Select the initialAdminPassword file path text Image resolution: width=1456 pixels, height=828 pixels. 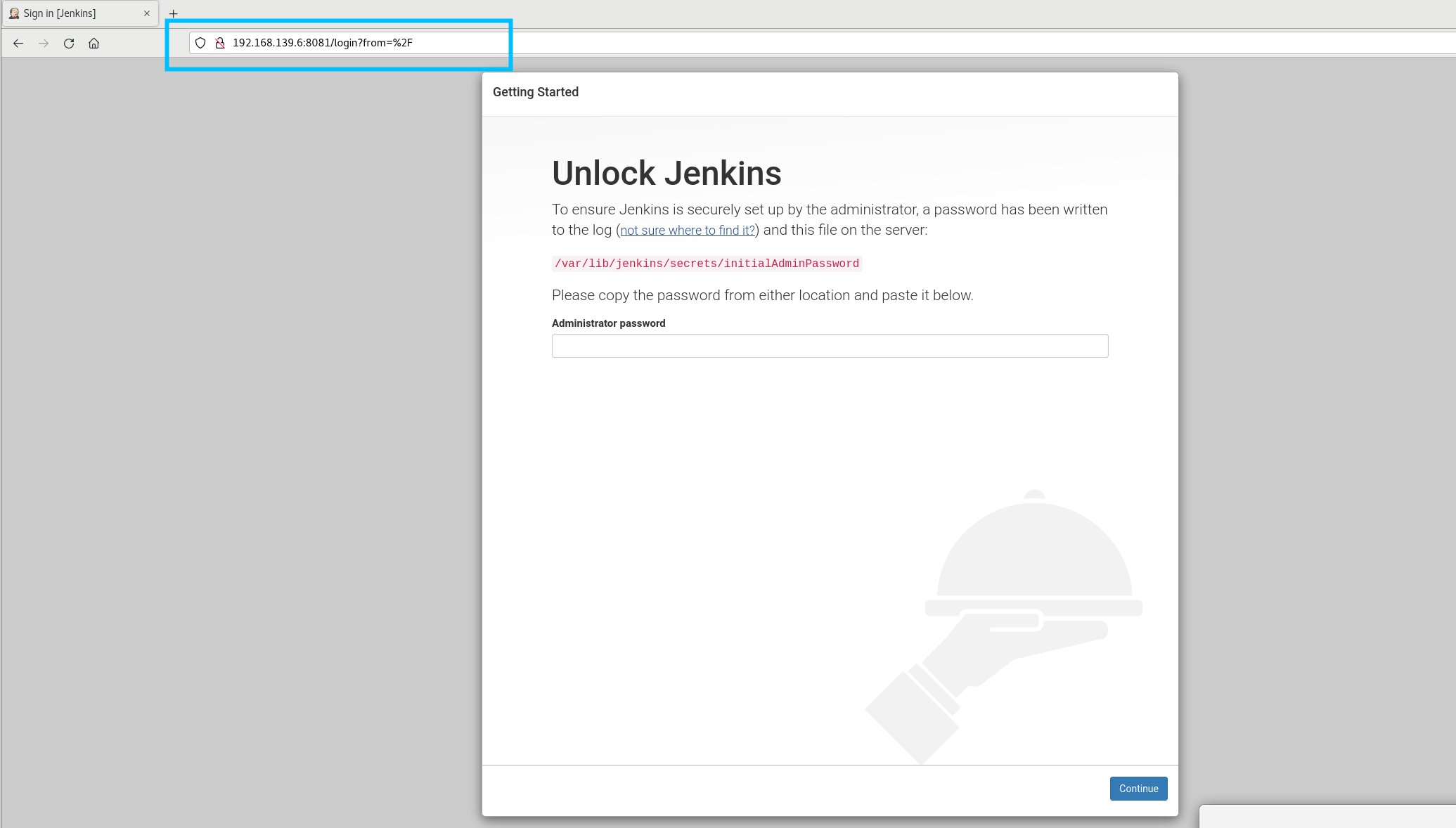(x=706, y=264)
